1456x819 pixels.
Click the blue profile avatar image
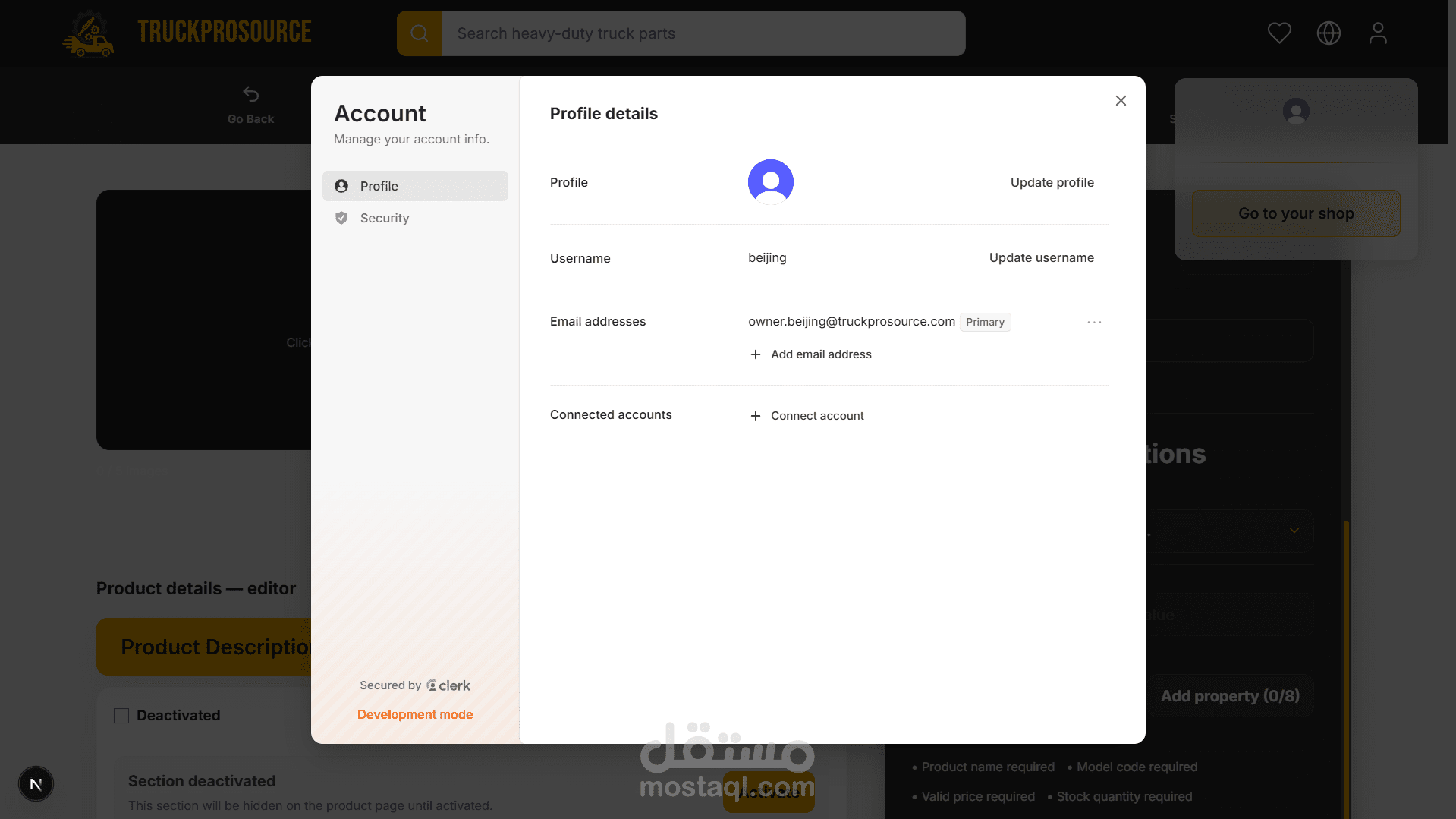coord(771,182)
